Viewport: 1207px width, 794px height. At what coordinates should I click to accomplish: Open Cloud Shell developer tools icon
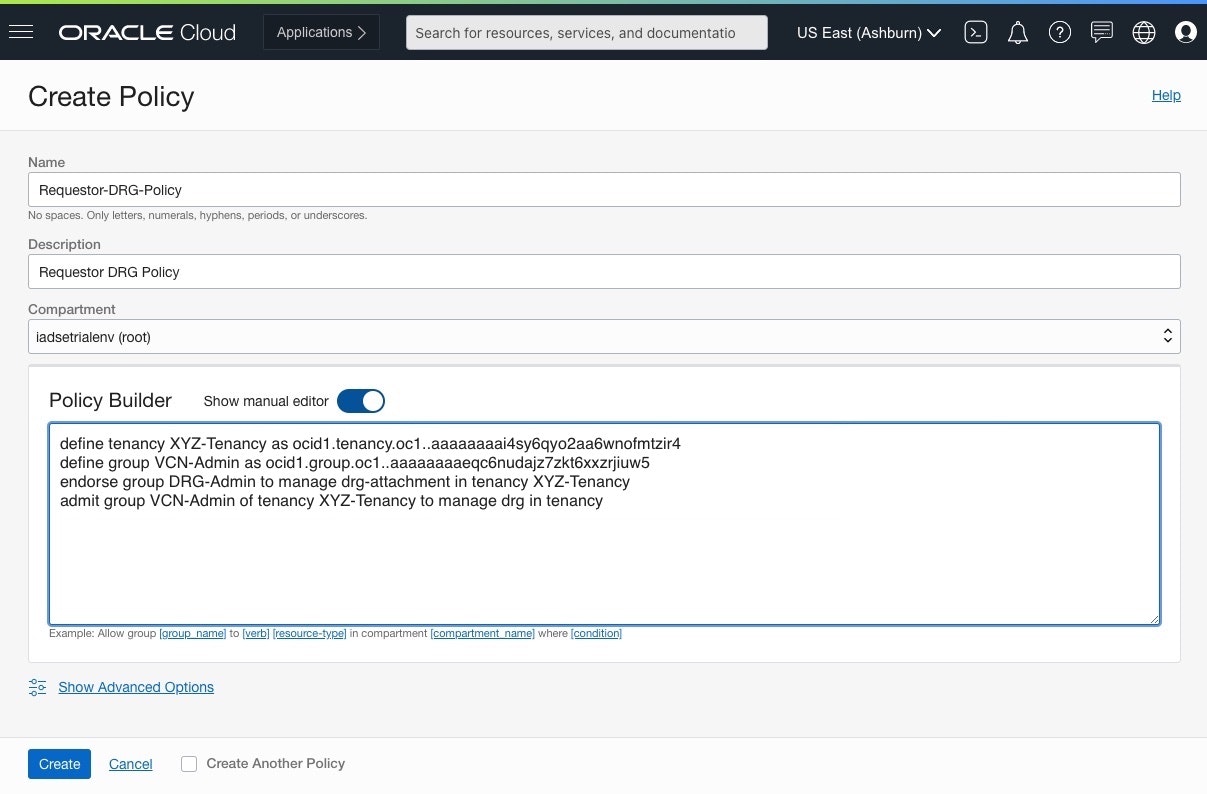(x=976, y=33)
